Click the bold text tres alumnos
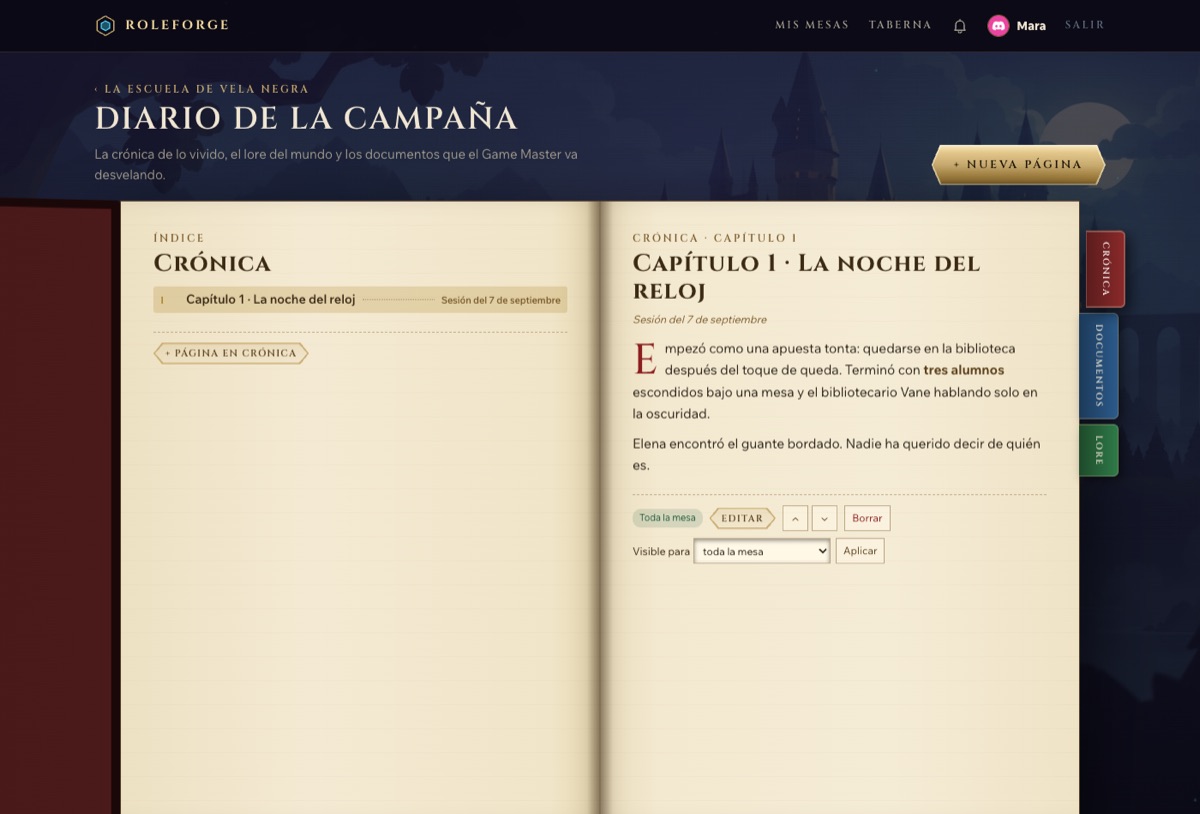The image size is (1200, 814). point(964,370)
